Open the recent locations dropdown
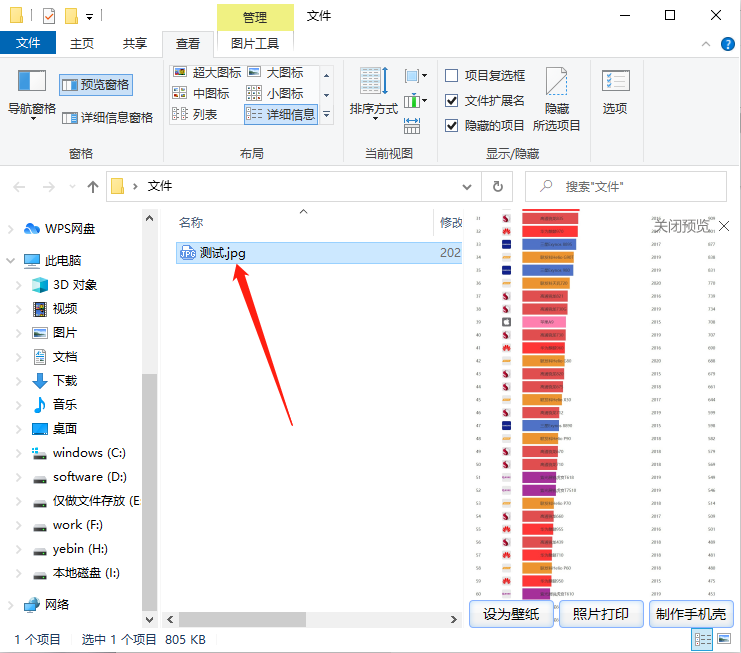 pos(72,187)
